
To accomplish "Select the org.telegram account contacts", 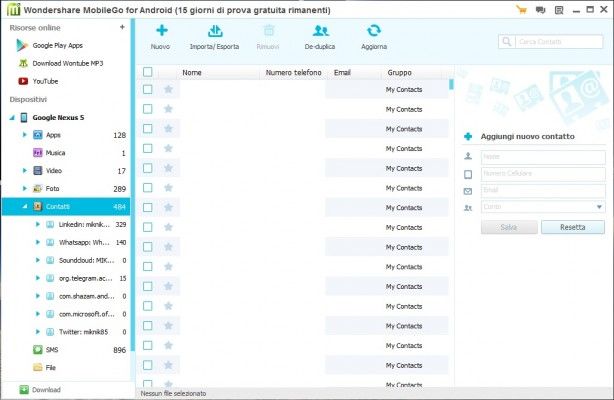I will point(86,278).
